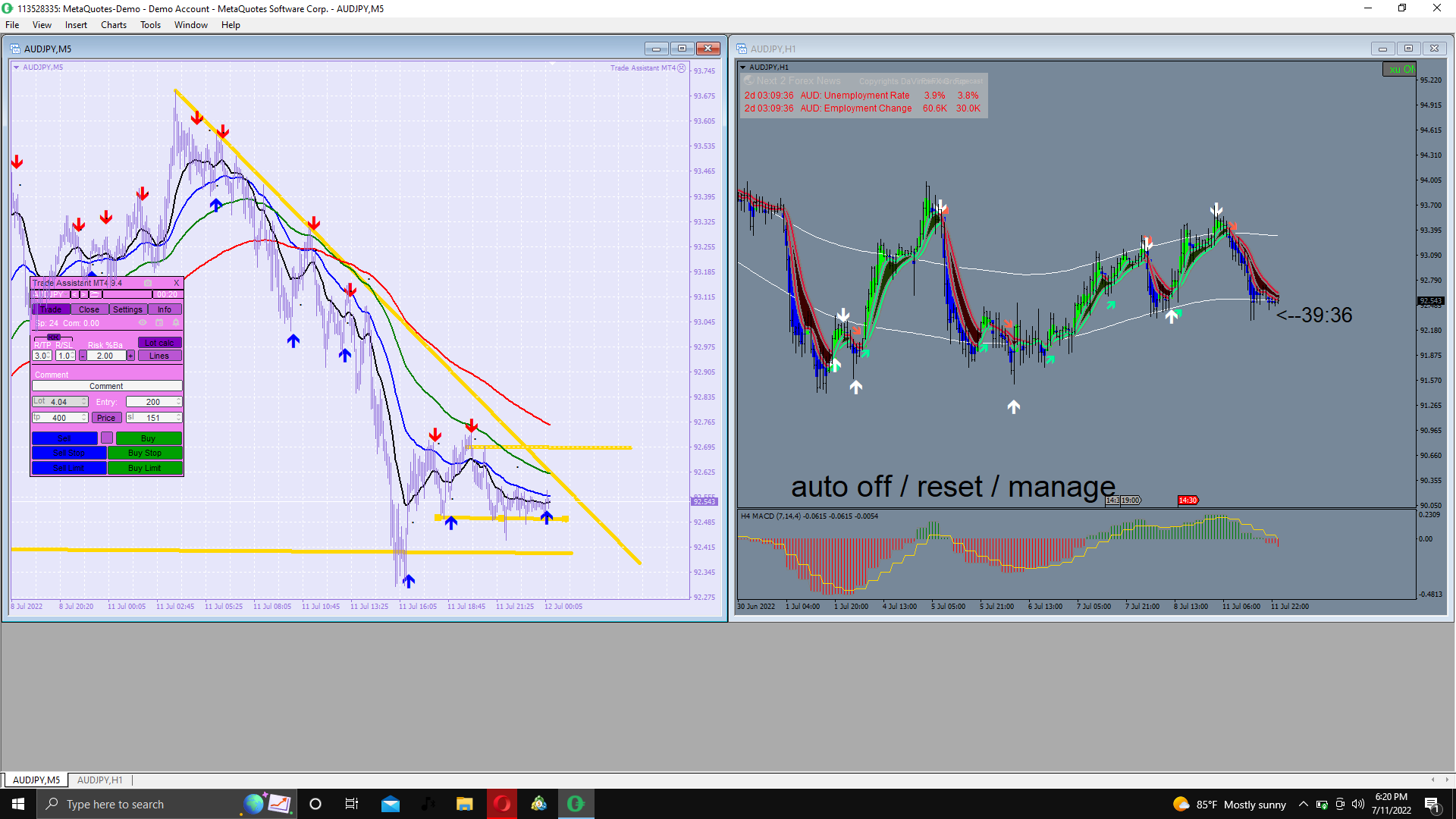This screenshot has height=819, width=1456.
Task: Click the MetaTrader icon in Windows taskbar
Action: [x=538, y=804]
